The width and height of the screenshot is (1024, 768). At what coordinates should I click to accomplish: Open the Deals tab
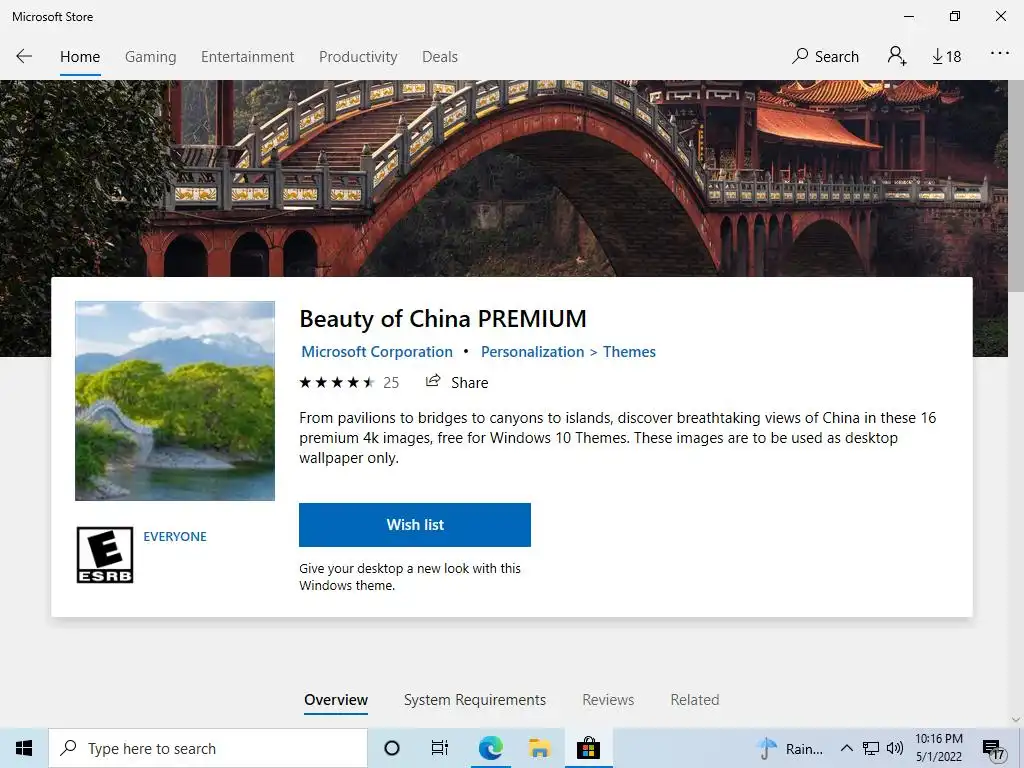[x=440, y=57]
